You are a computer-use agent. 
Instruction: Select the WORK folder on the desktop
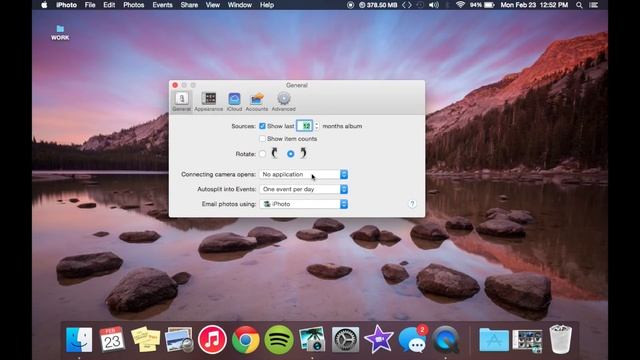coord(60,32)
